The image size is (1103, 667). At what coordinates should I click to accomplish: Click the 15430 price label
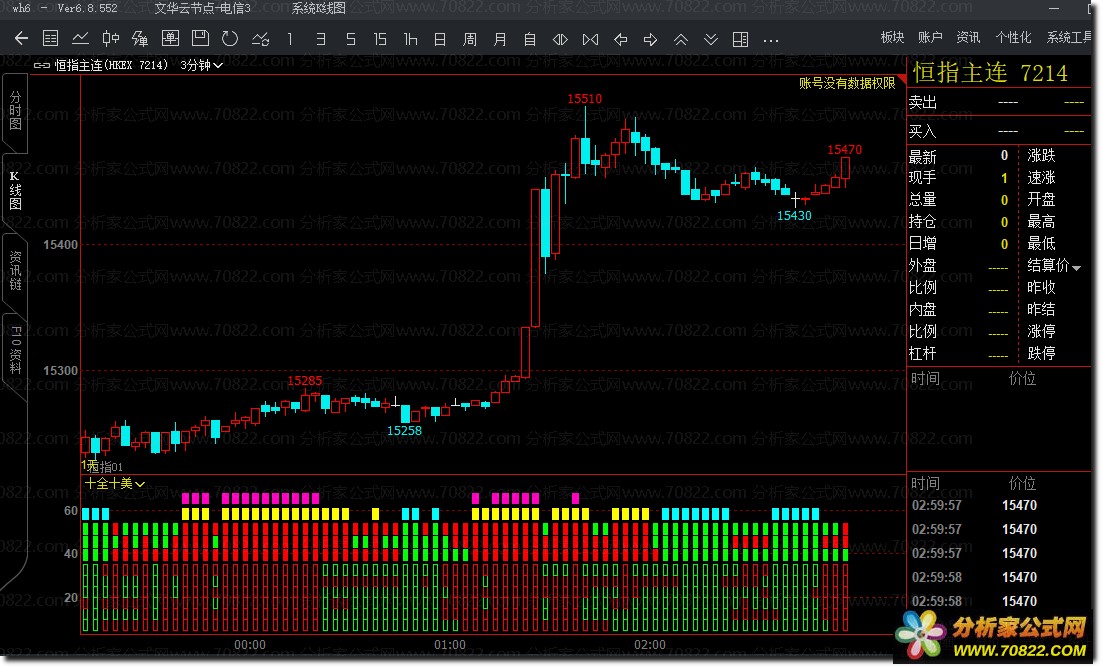pos(794,215)
